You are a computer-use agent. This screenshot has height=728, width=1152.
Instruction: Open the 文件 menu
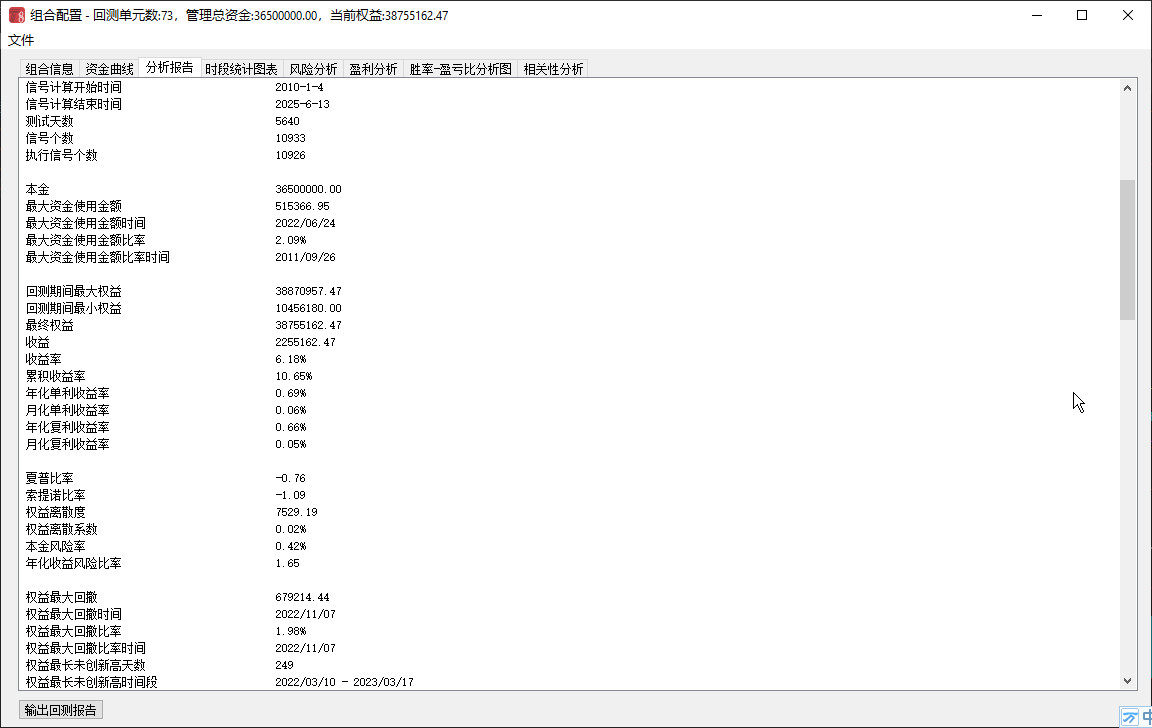click(21, 40)
